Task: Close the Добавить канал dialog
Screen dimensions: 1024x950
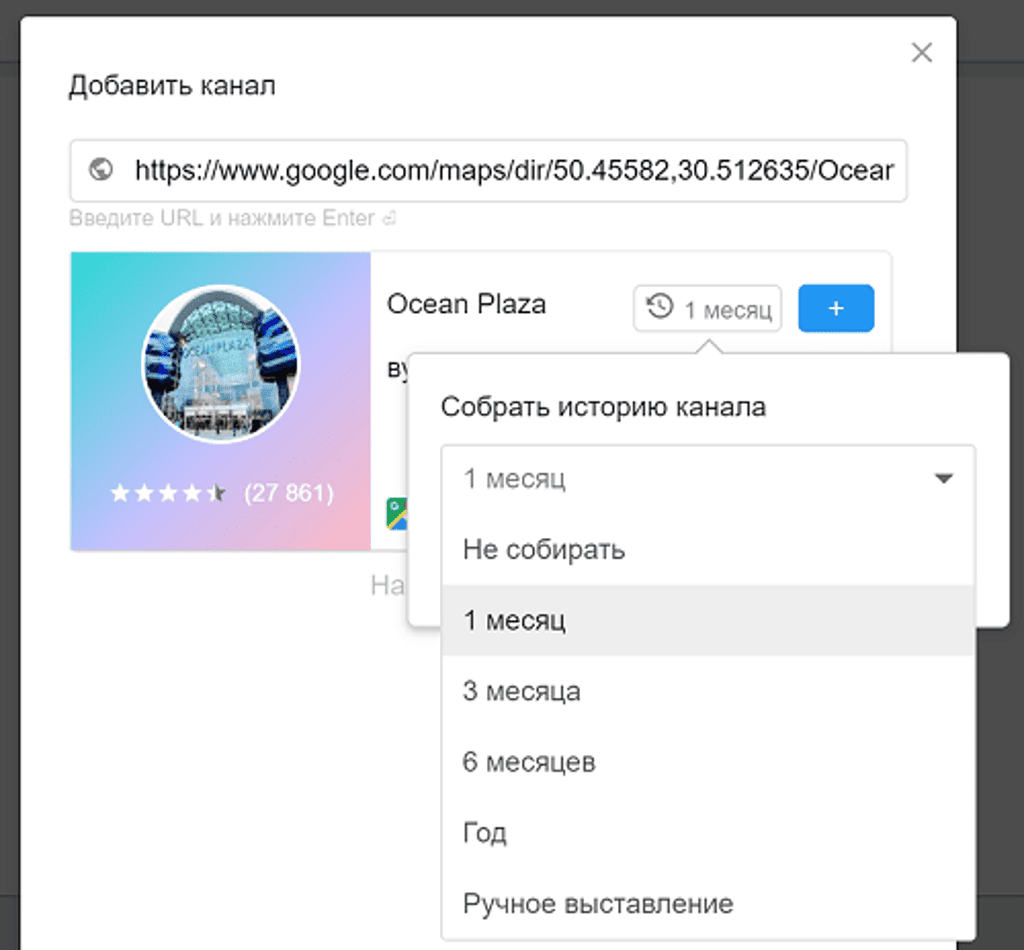Action: tap(921, 52)
